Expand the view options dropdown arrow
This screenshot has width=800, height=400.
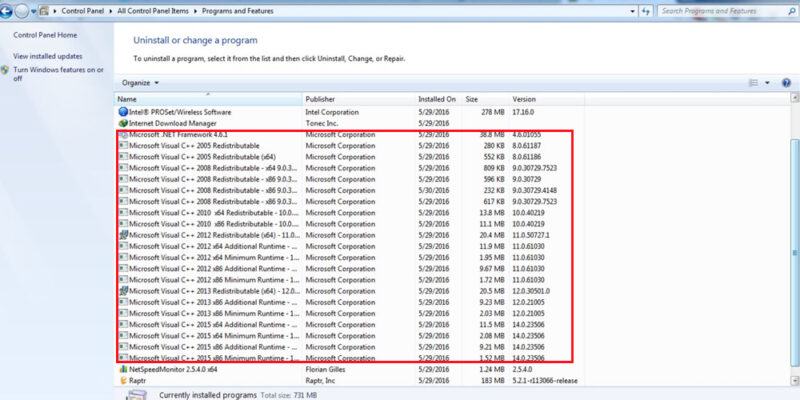(x=767, y=83)
